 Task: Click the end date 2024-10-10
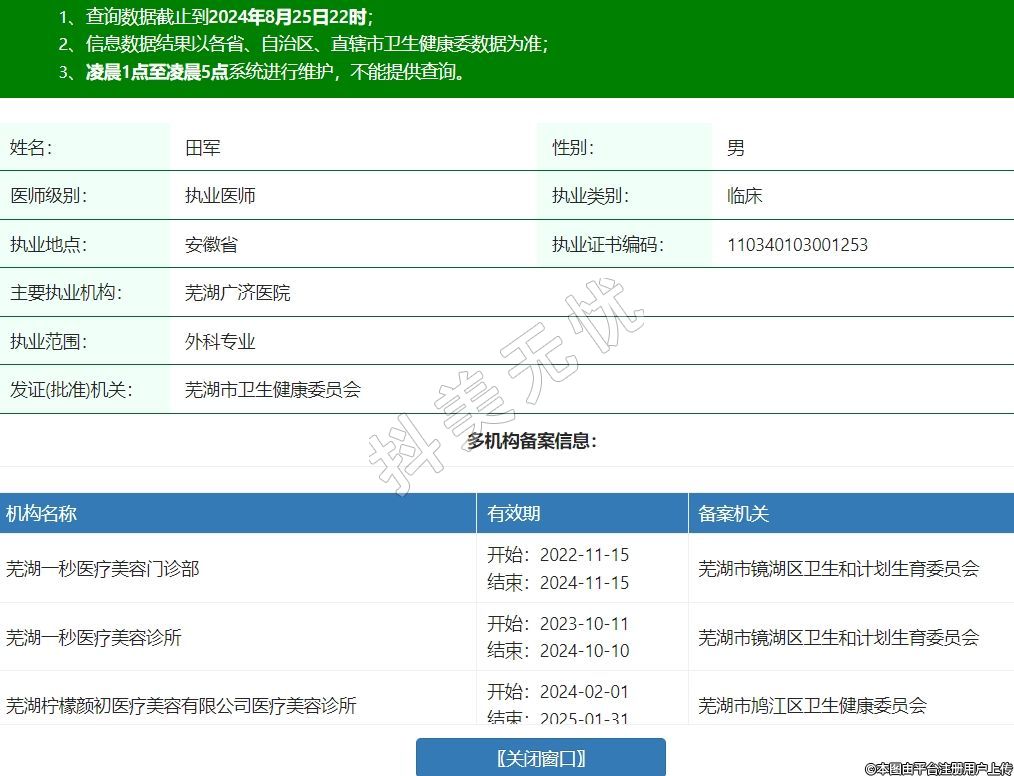(584, 651)
